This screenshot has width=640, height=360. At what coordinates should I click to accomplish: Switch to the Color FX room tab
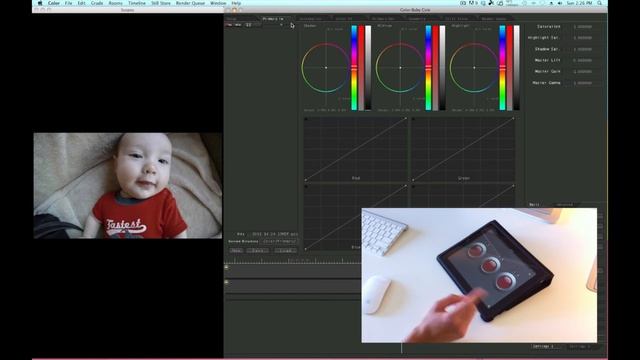tap(344, 19)
